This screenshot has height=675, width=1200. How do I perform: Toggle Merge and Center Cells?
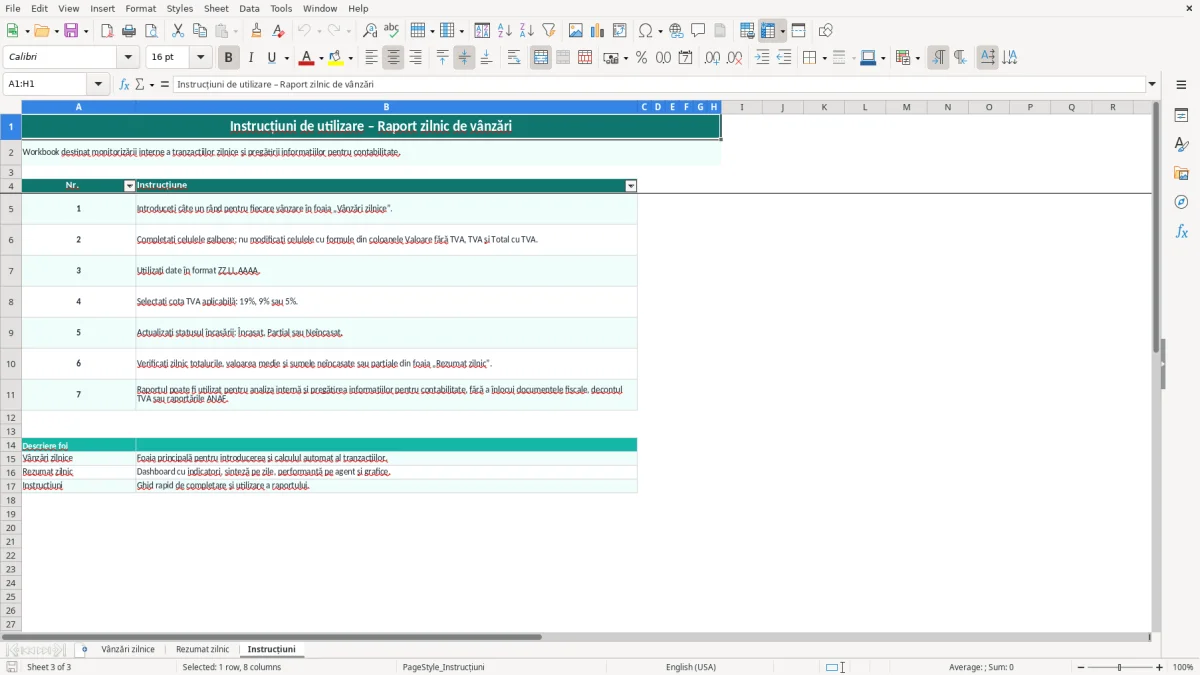tap(541, 58)
